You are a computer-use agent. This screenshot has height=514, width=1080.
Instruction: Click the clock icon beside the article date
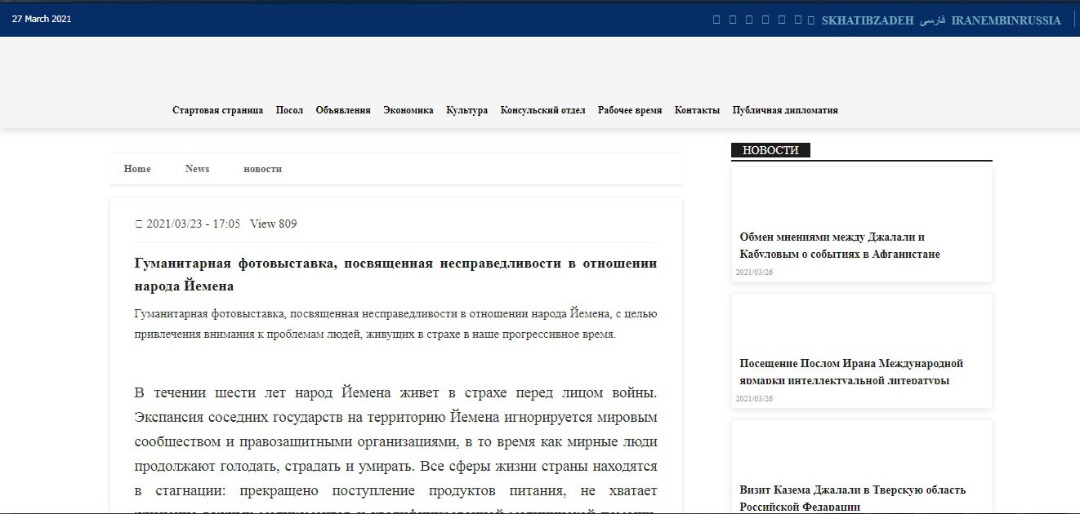point(139,224)
